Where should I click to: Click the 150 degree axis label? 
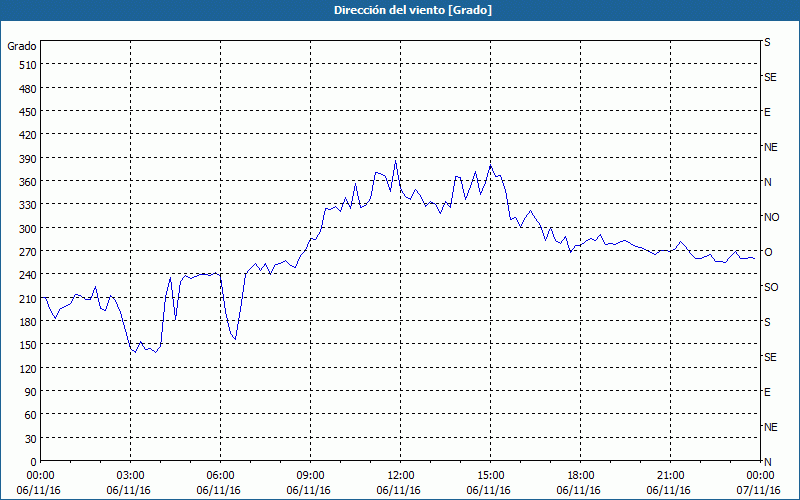coord(28,345)
